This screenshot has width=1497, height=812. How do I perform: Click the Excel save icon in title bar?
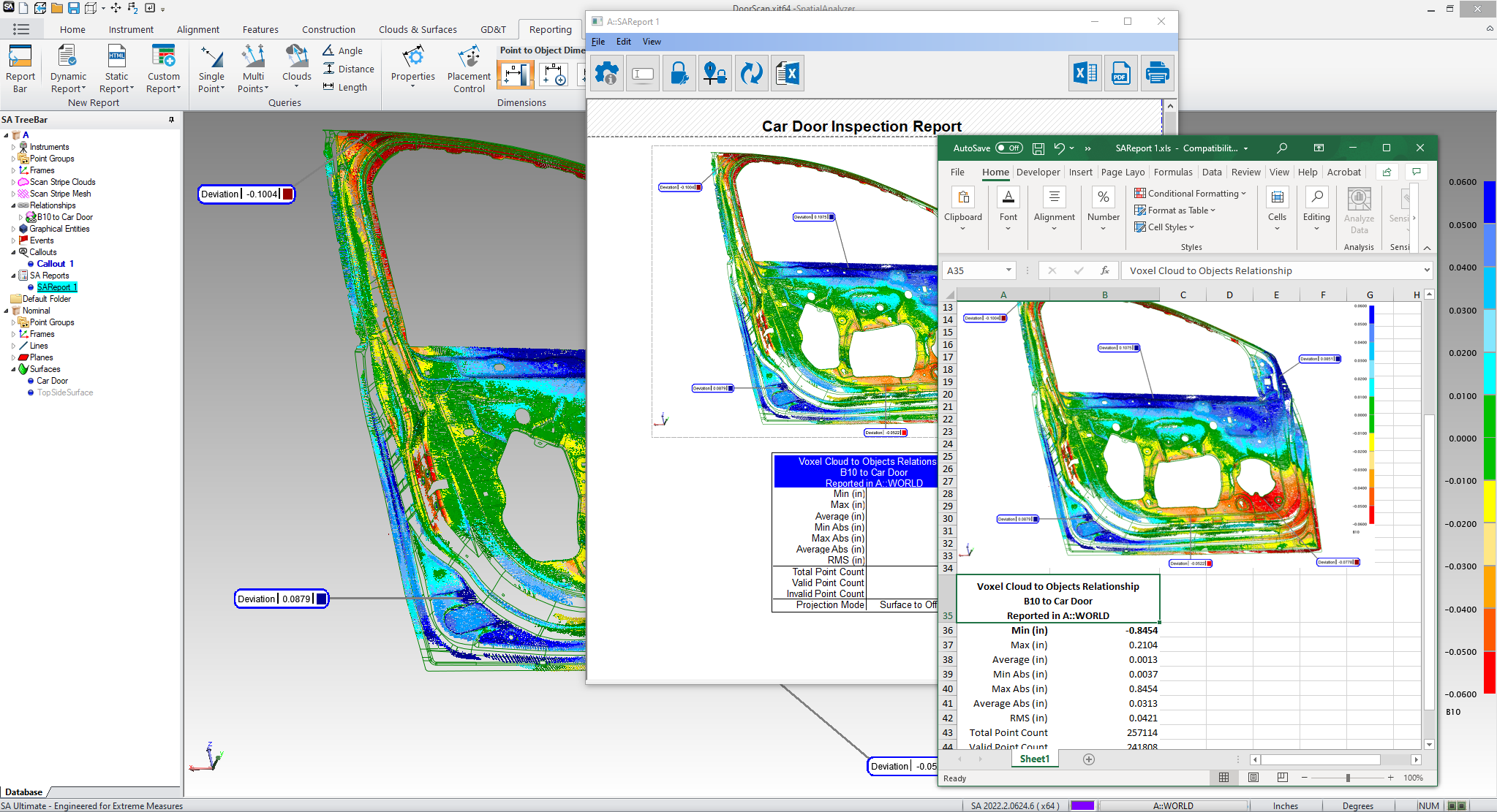pyautogui.click(x=1038, y=148)
